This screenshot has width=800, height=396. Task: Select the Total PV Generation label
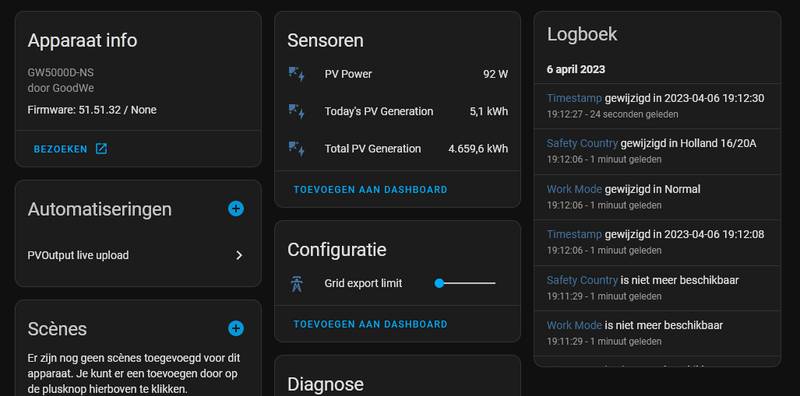tap(372, 149)
